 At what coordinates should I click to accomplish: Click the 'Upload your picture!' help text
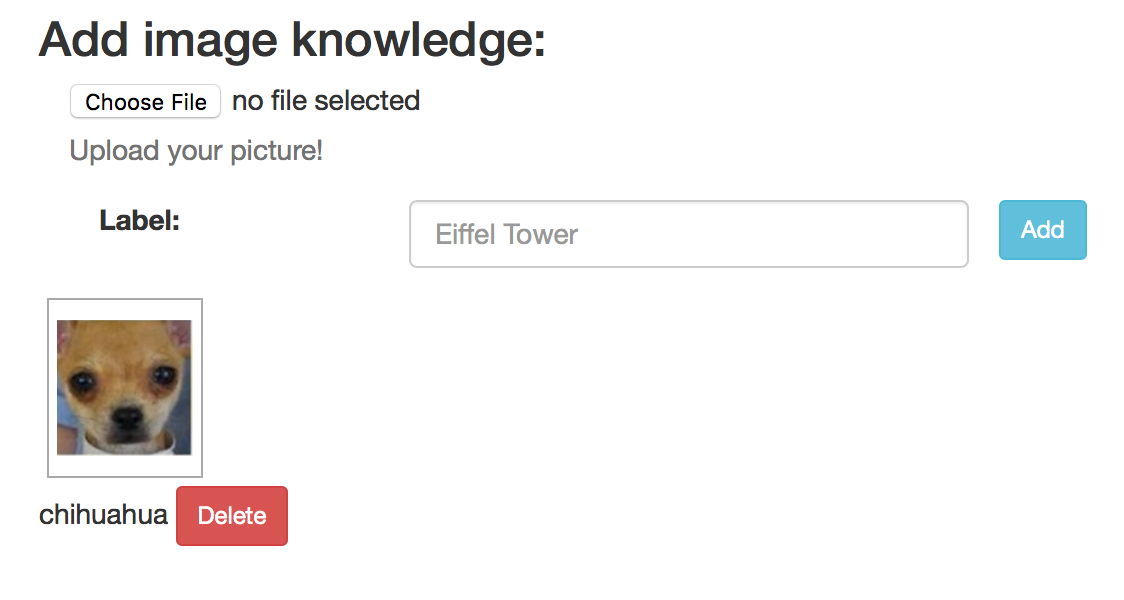click(x=196, y=151)
